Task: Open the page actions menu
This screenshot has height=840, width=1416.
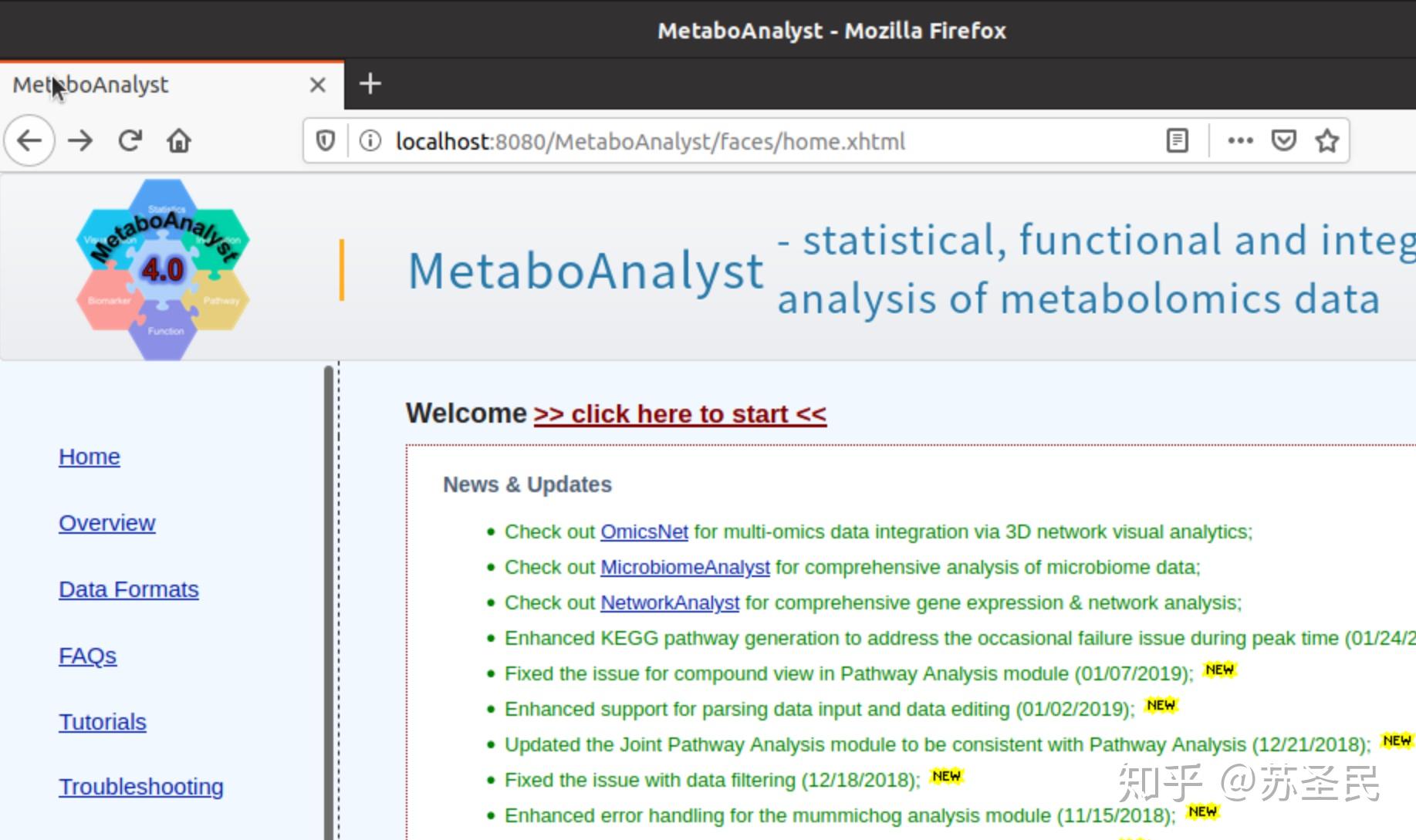Action: tap(1239, 140)
